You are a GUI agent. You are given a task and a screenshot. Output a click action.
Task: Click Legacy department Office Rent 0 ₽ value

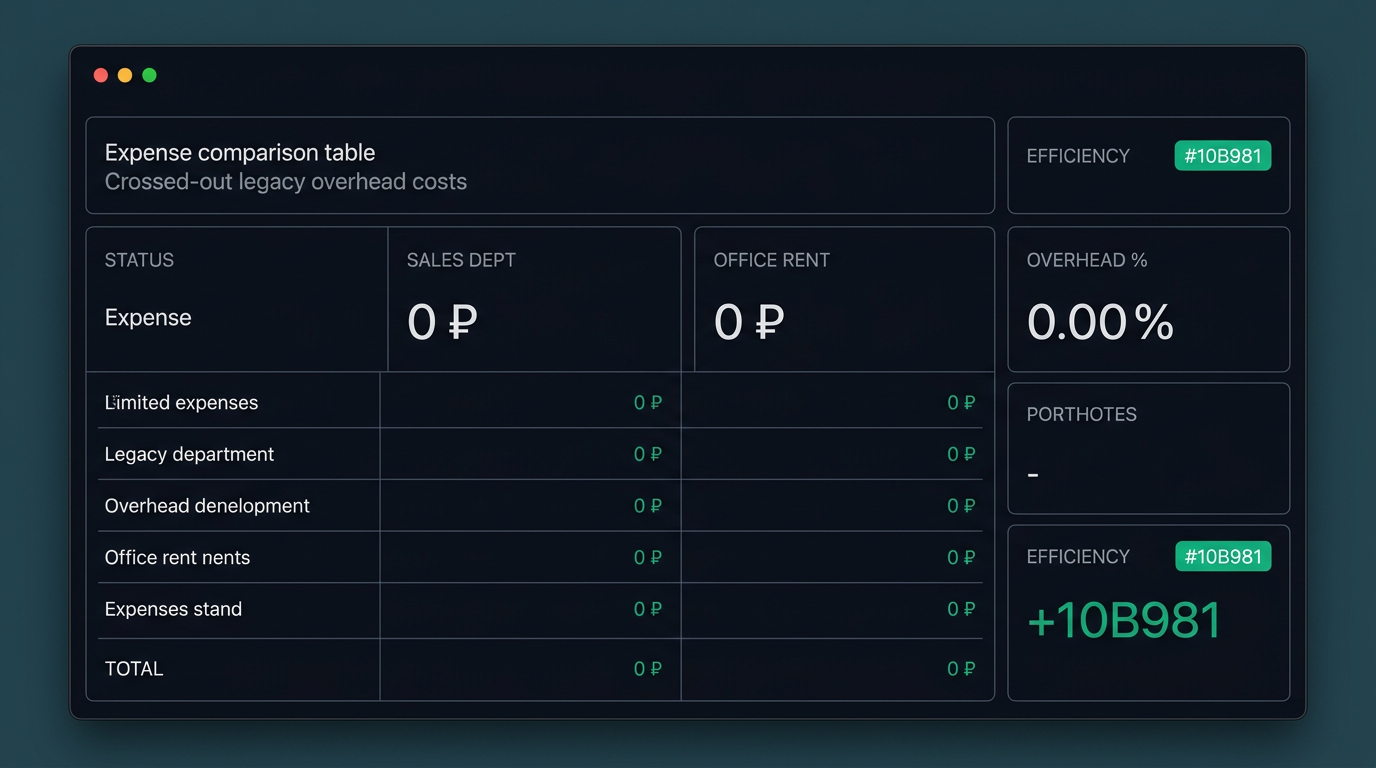[961, 454]
